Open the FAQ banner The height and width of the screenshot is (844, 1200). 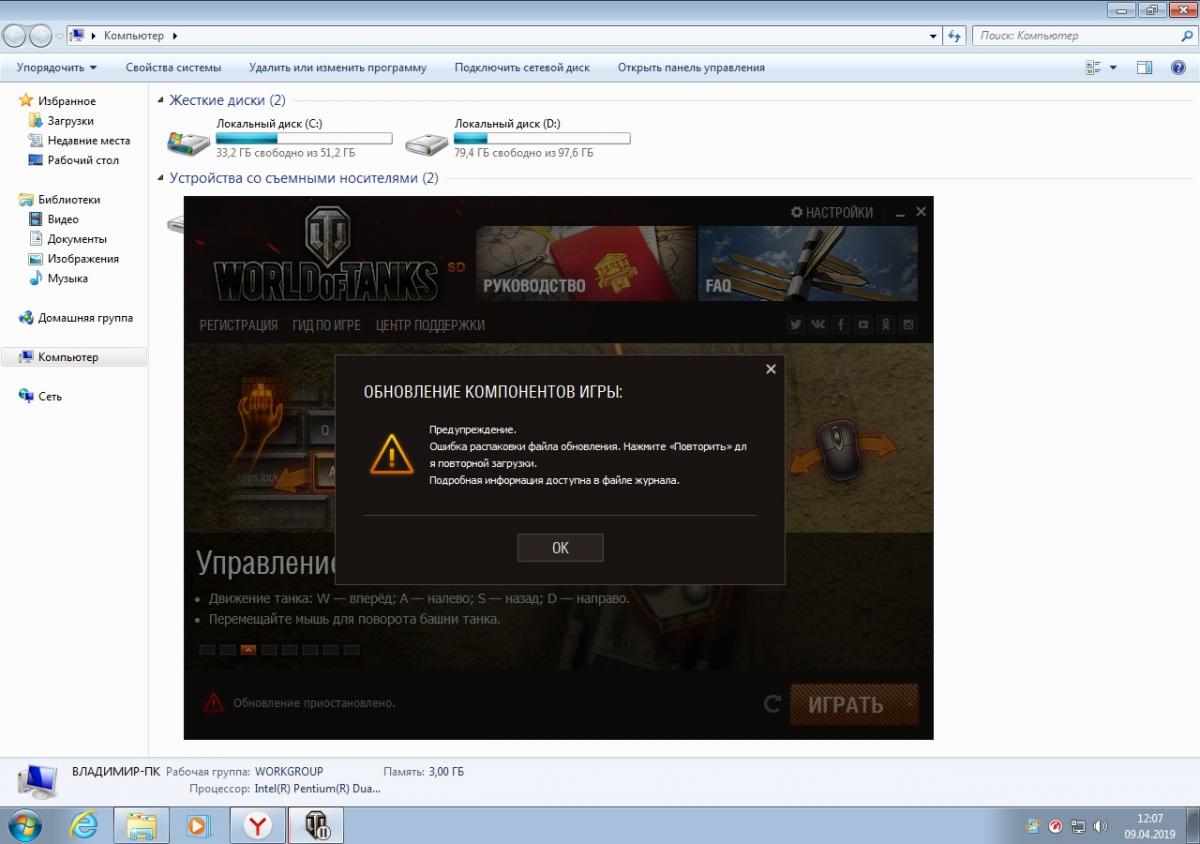(x=808, y=263)
